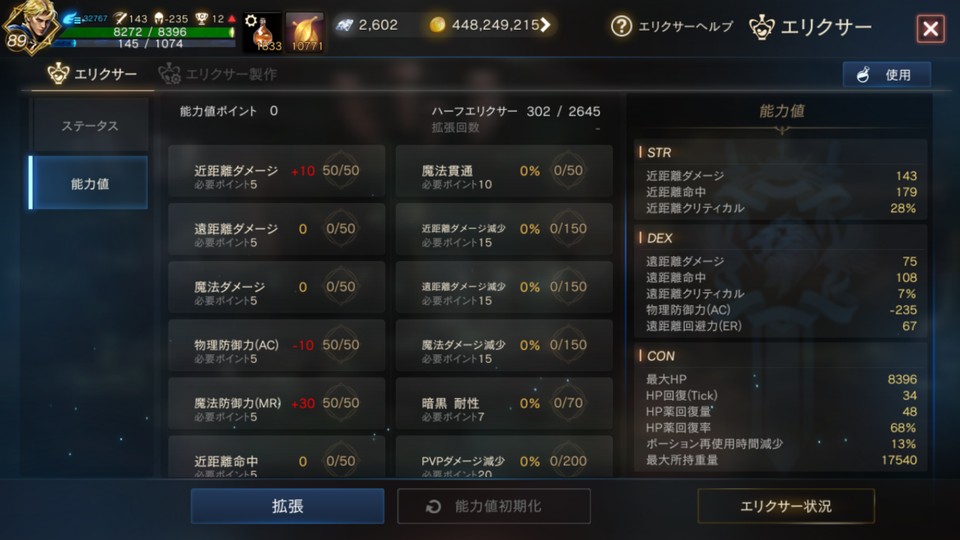Click the golden item icon showing 10771
Image resolution: width=960 pixels, height=540 pixels.
[305, 32]
